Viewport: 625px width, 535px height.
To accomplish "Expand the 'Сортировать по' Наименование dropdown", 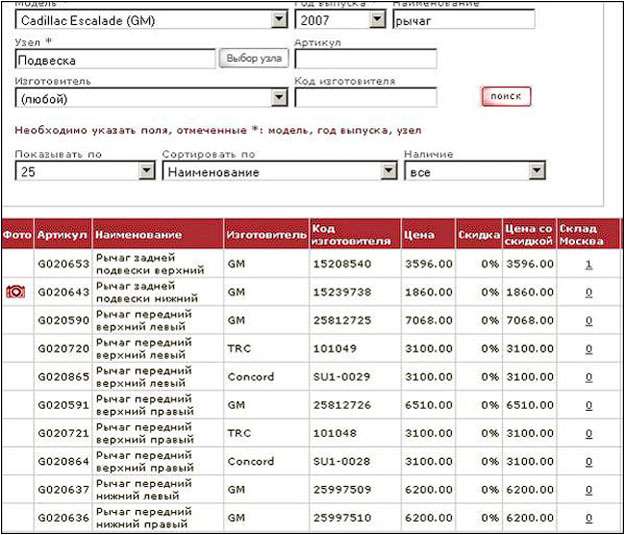I will pyautogui.click(x=388, y=172).
